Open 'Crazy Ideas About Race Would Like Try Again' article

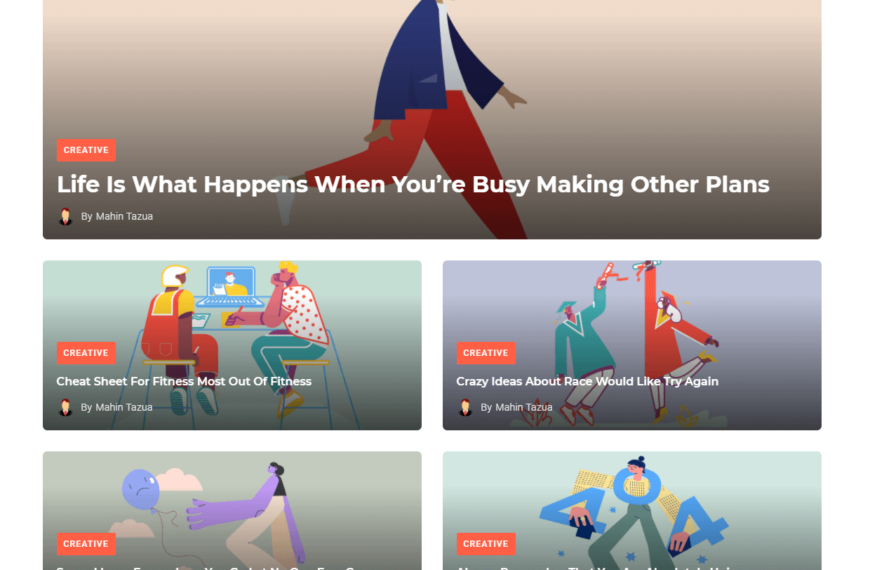[x=587, y=381]
